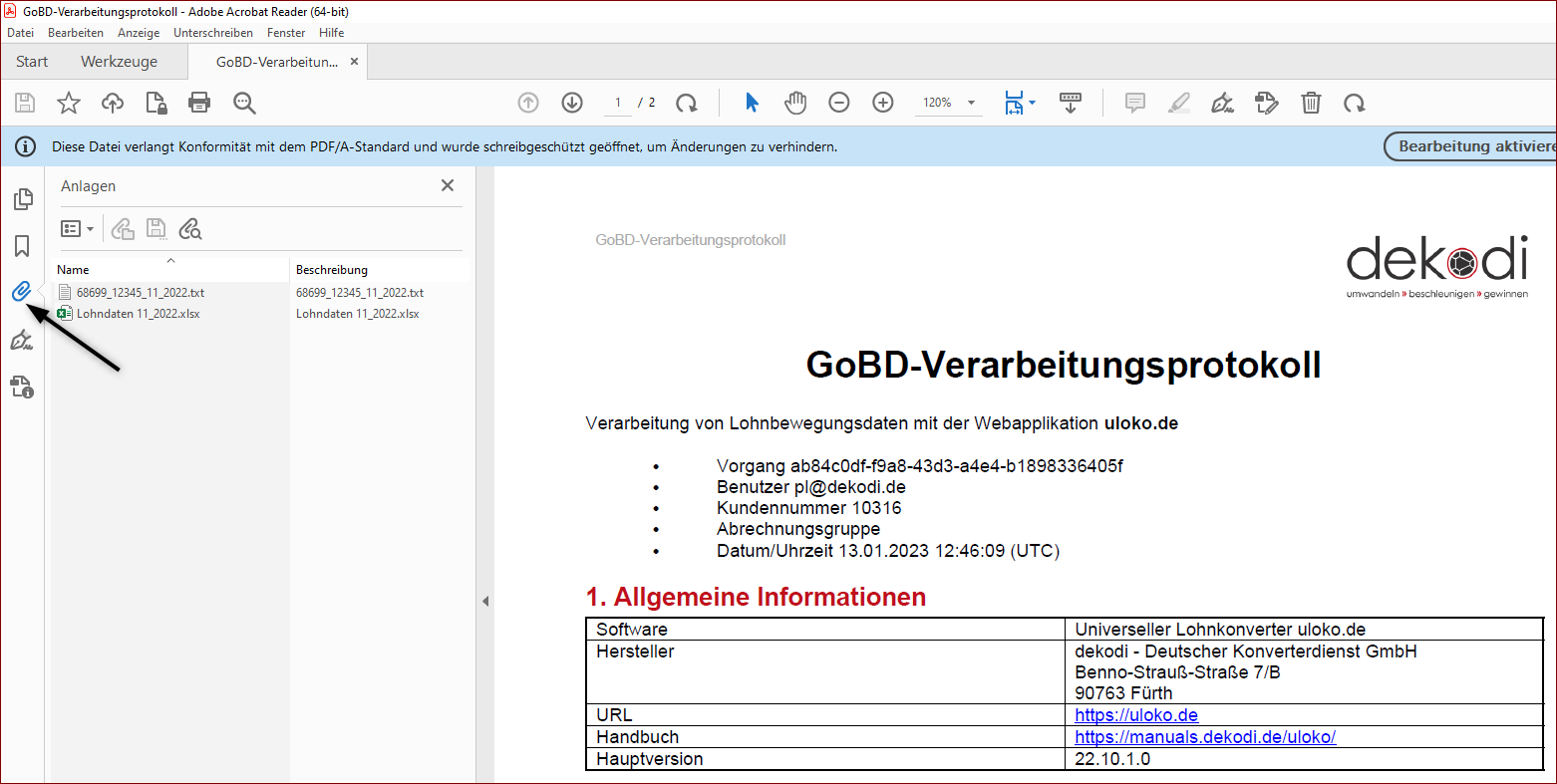Open the Signatures panel in the sidebar
1557x784 pixels.
point(23,340)
